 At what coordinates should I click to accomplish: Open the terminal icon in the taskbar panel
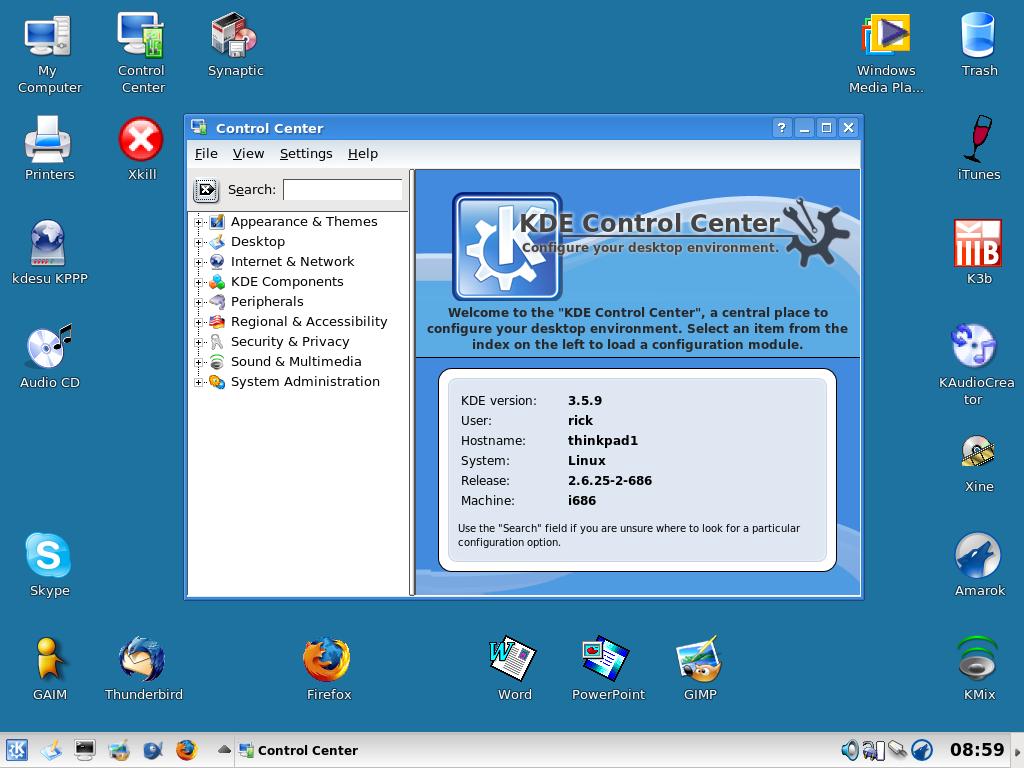pyautogui.click(x=85, y=750)
